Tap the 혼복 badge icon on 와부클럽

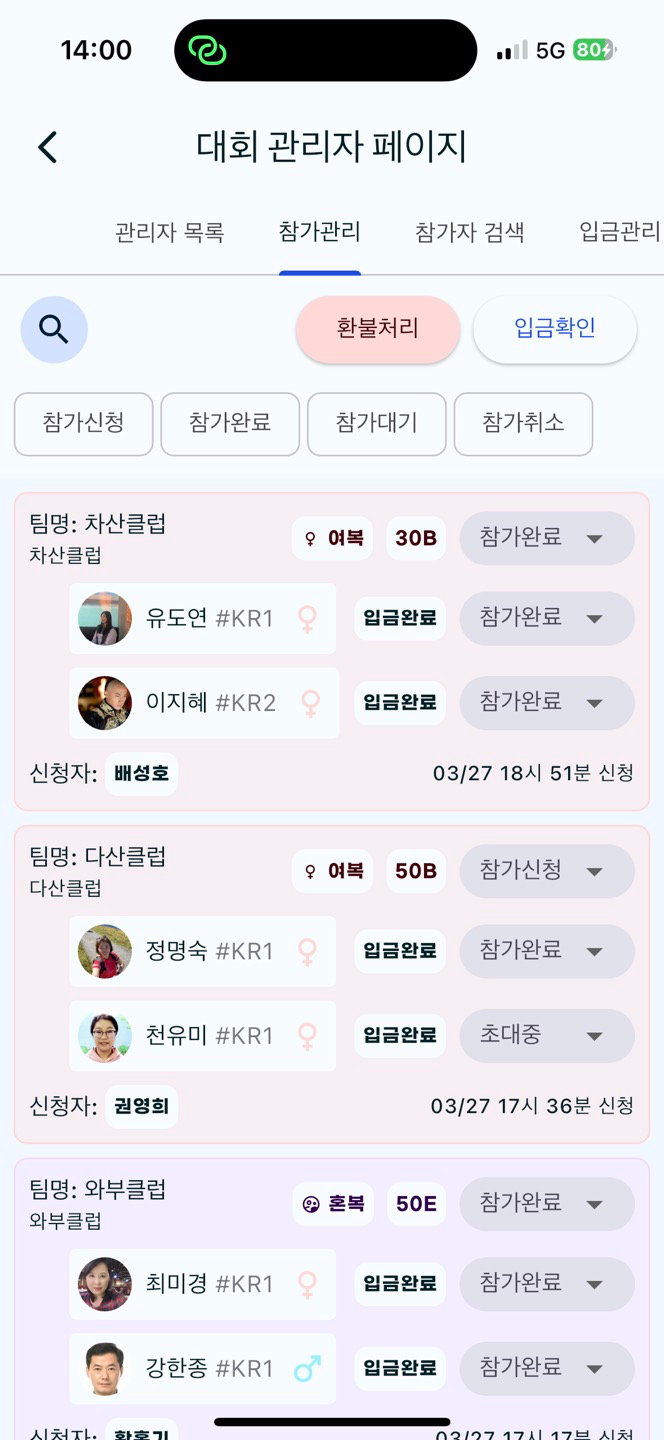310,1204
